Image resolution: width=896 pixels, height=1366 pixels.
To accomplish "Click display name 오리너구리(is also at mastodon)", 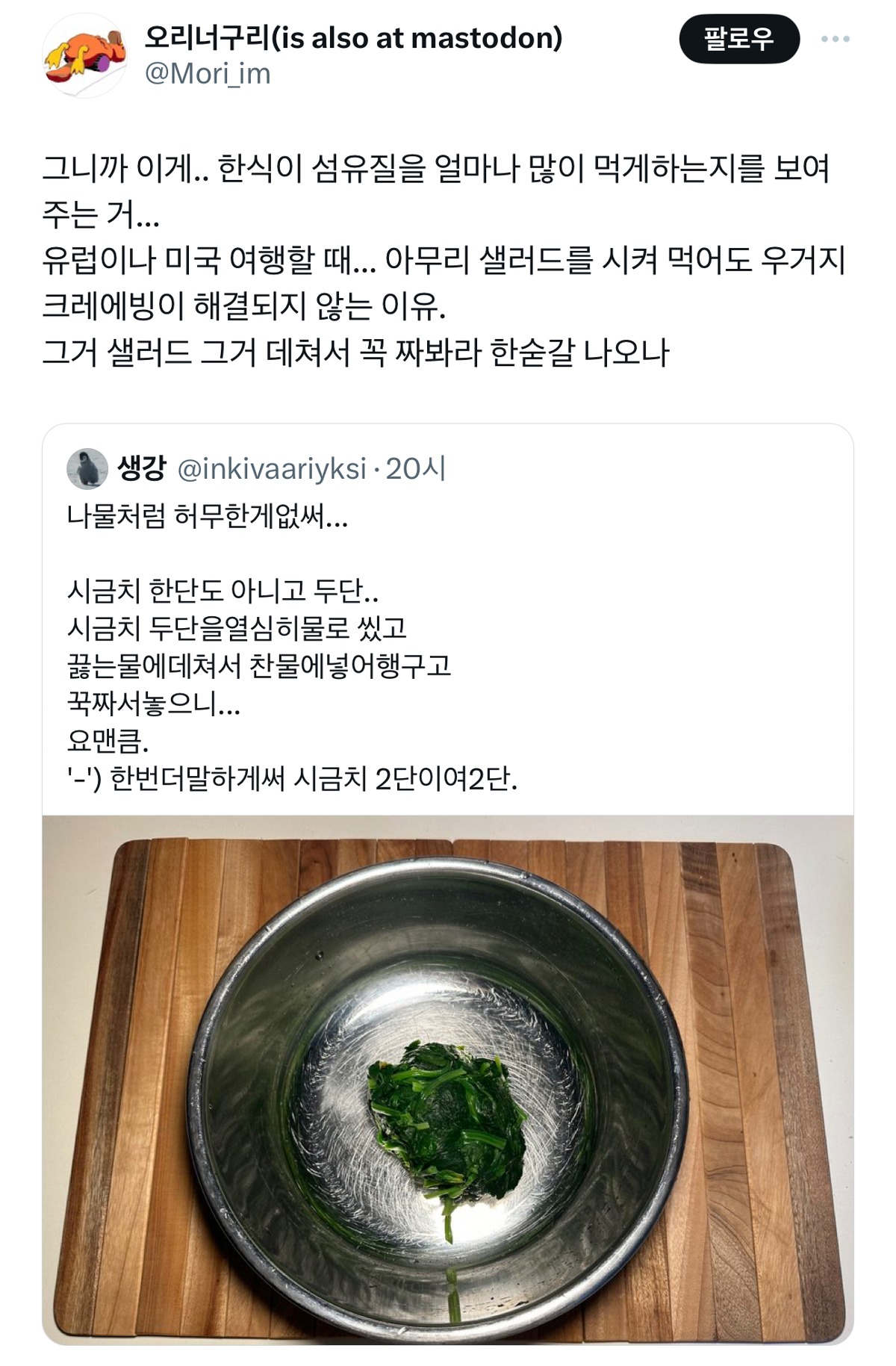I will point(352,37).
